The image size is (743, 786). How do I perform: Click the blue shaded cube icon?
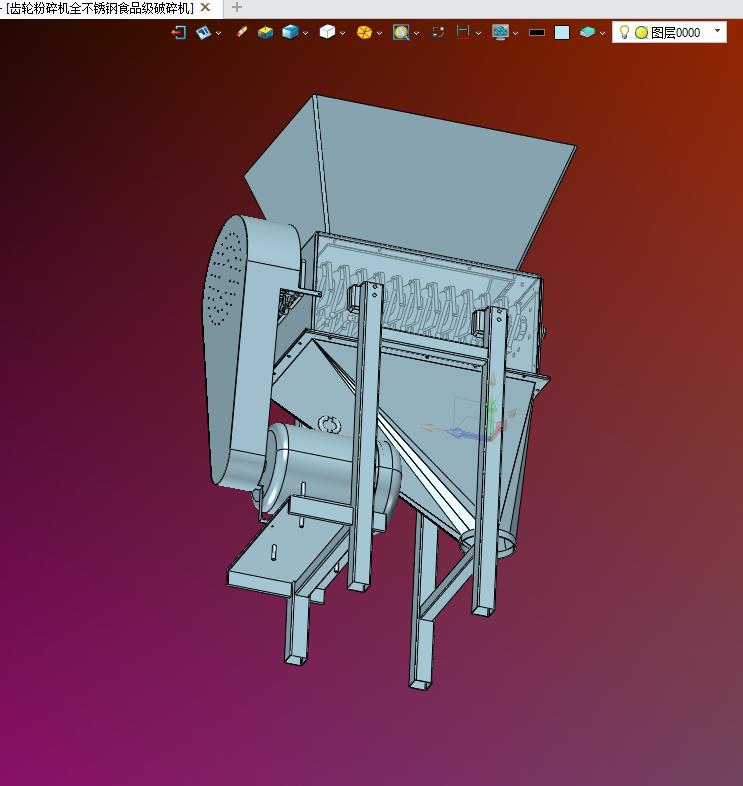click(290, 32)
